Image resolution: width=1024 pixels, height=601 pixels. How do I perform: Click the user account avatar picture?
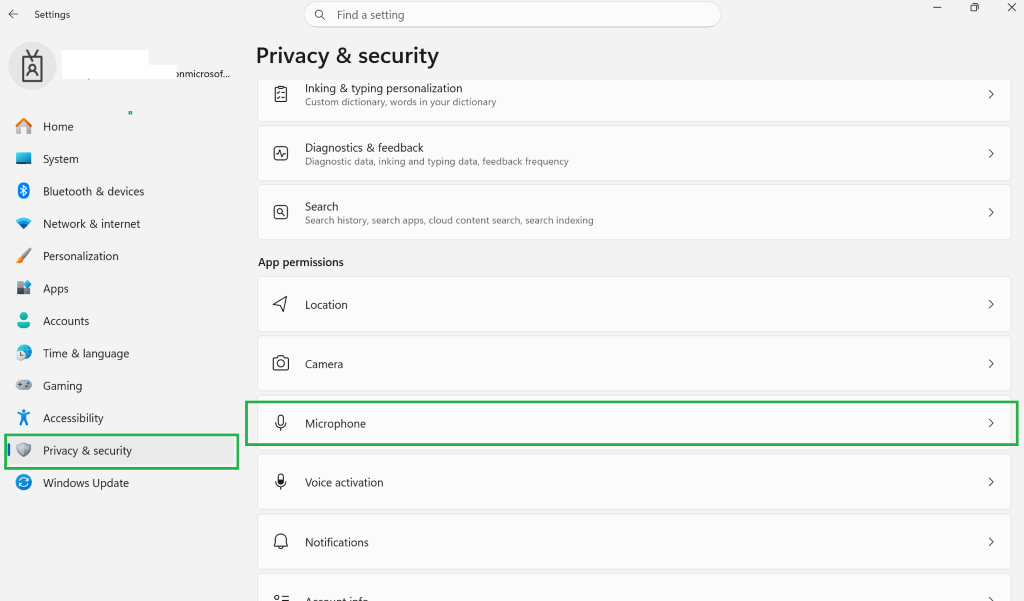32,66
